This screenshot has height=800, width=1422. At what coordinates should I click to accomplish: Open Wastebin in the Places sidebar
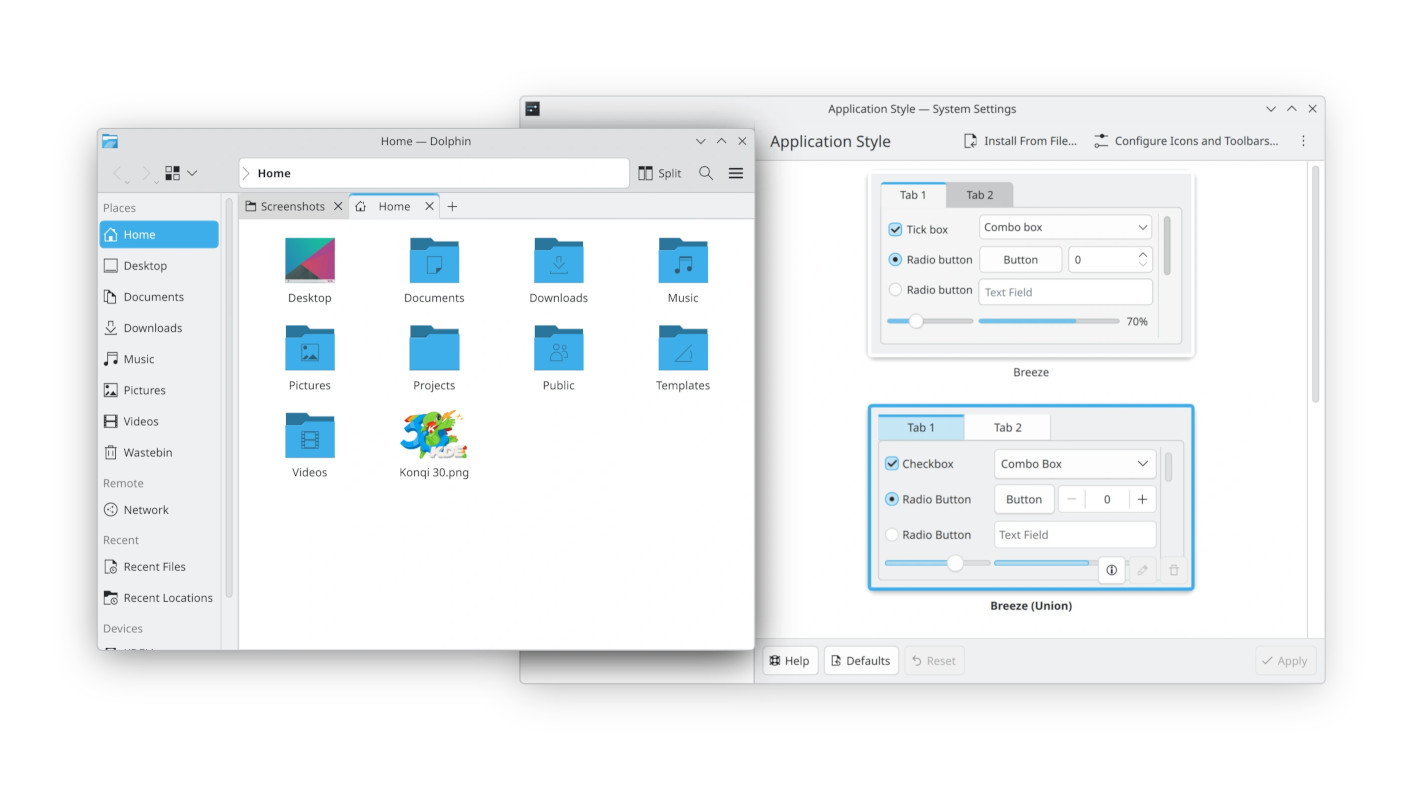click(159, 452)
